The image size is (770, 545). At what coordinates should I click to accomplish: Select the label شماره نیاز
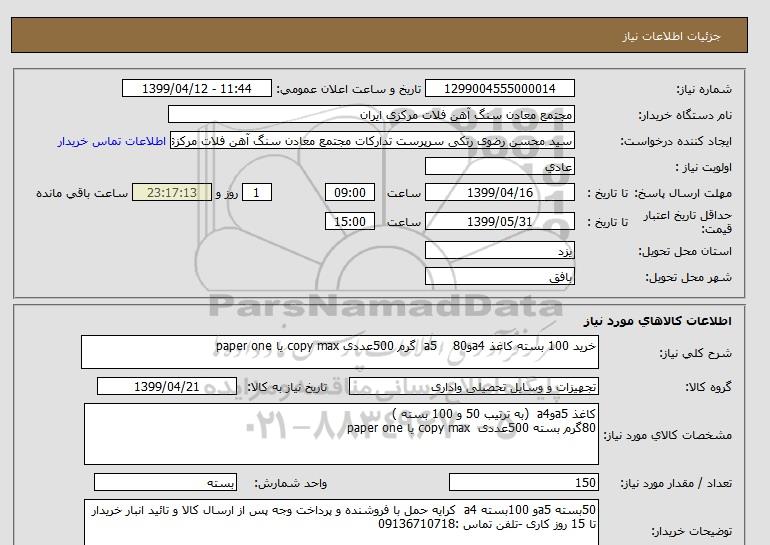click(704, 89)
